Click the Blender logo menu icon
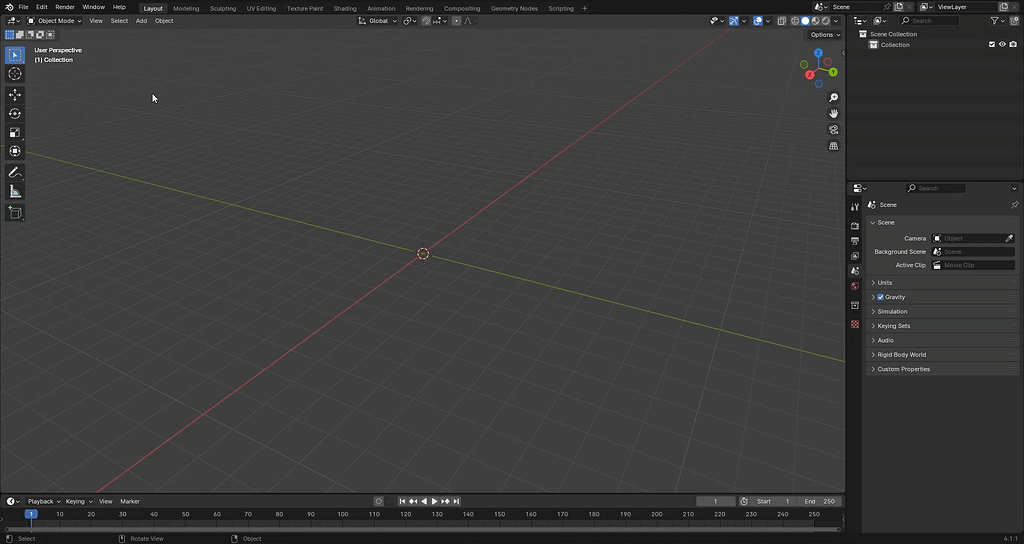1024x544 pixels. 8,7
